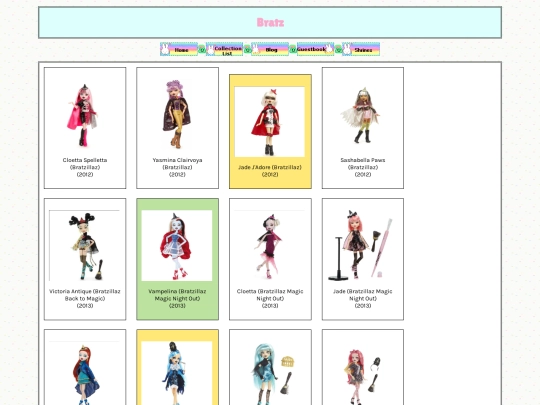
Task: Open Yasmina Clairvoya doll image
Action: [177, 115]
